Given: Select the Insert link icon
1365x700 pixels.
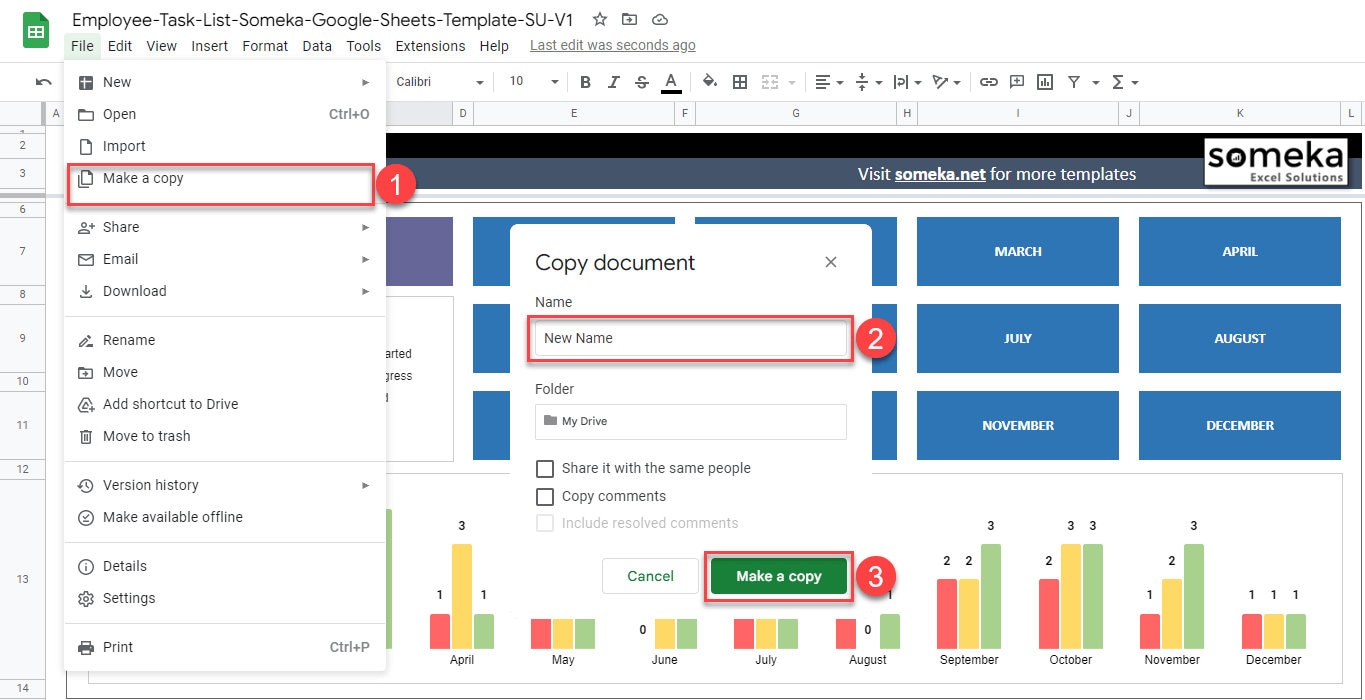Looking at the screenshot, I should 989,82.
